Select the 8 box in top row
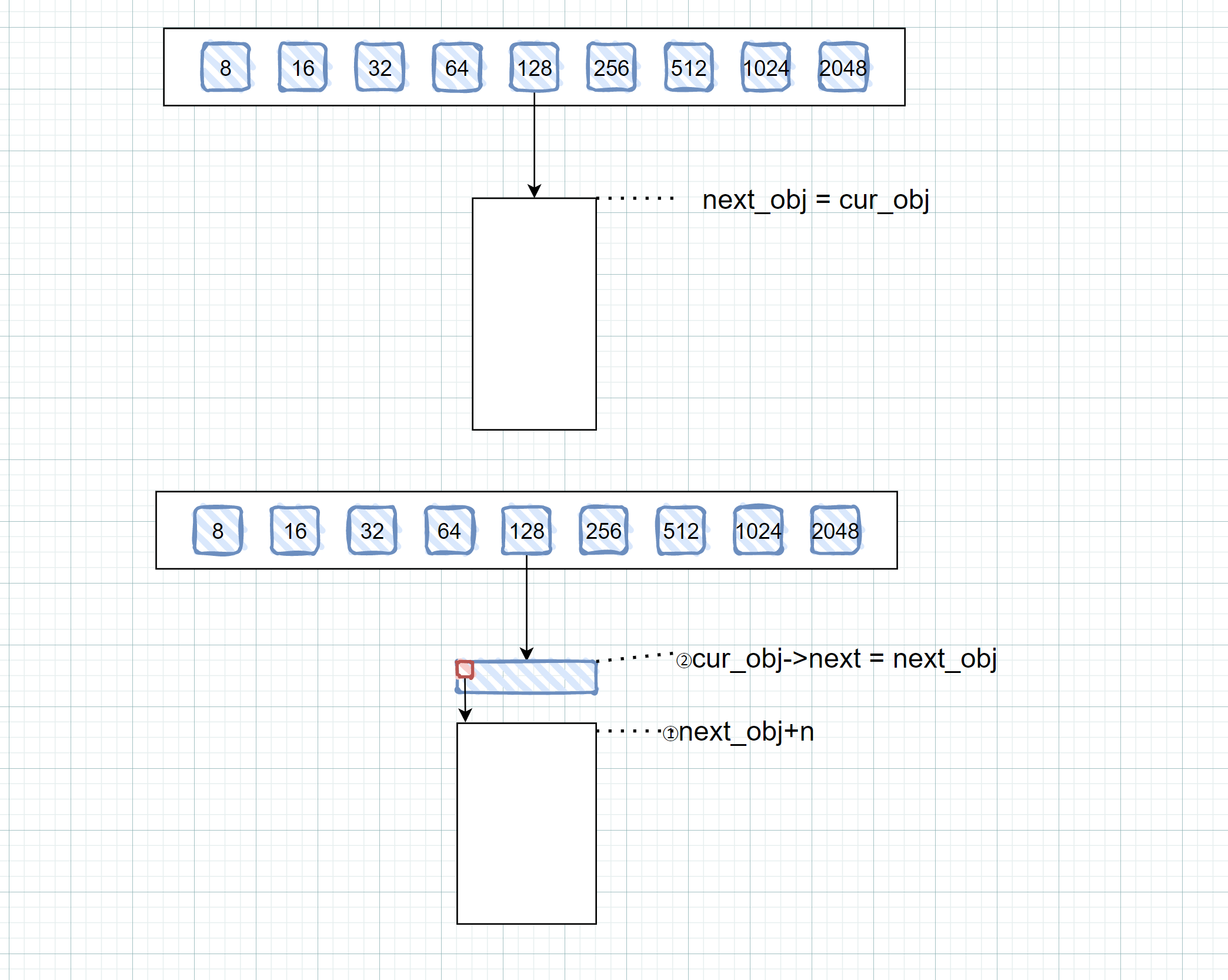 [226, 68]
